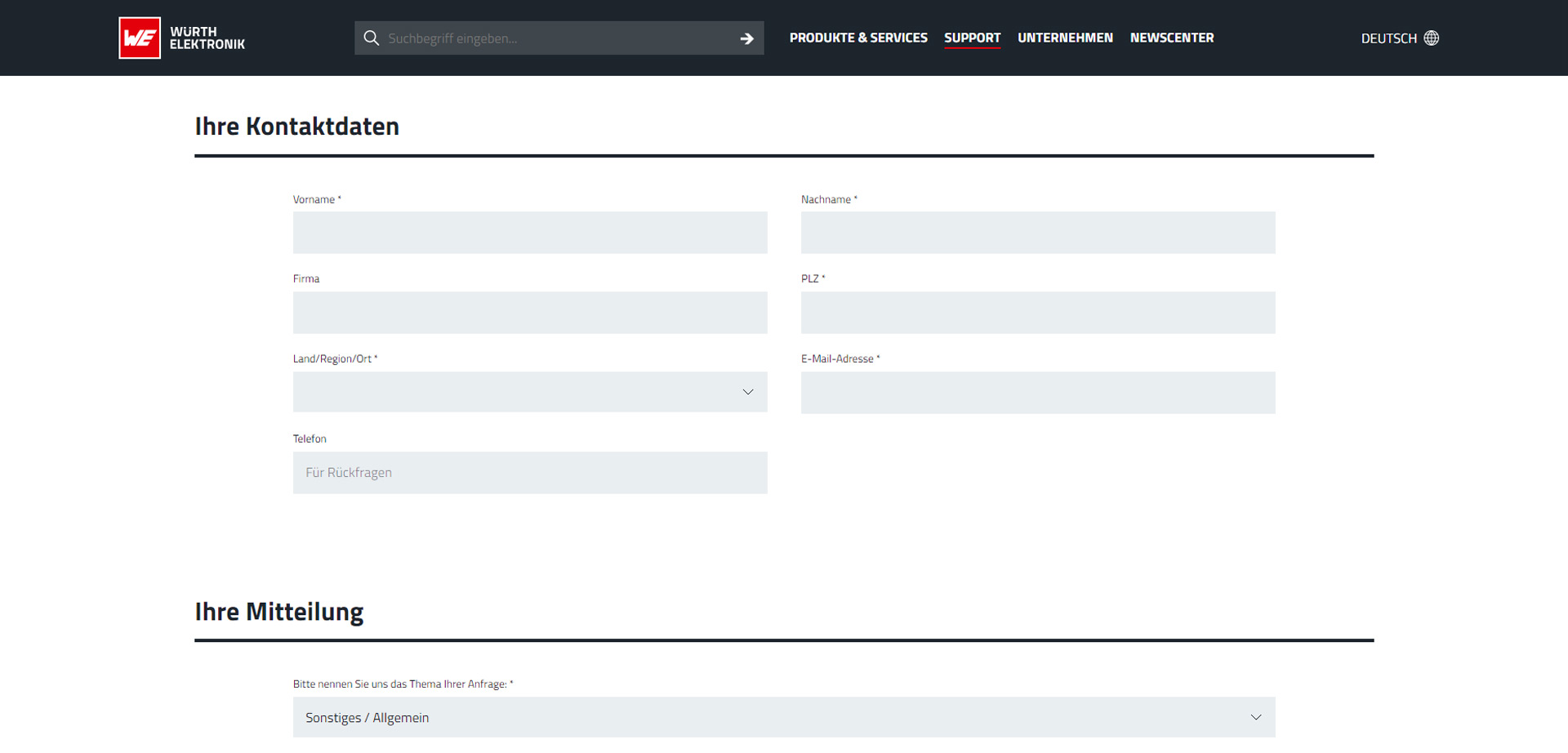
Task: Go to Newscenter in the navigation
Action: 1171,38
